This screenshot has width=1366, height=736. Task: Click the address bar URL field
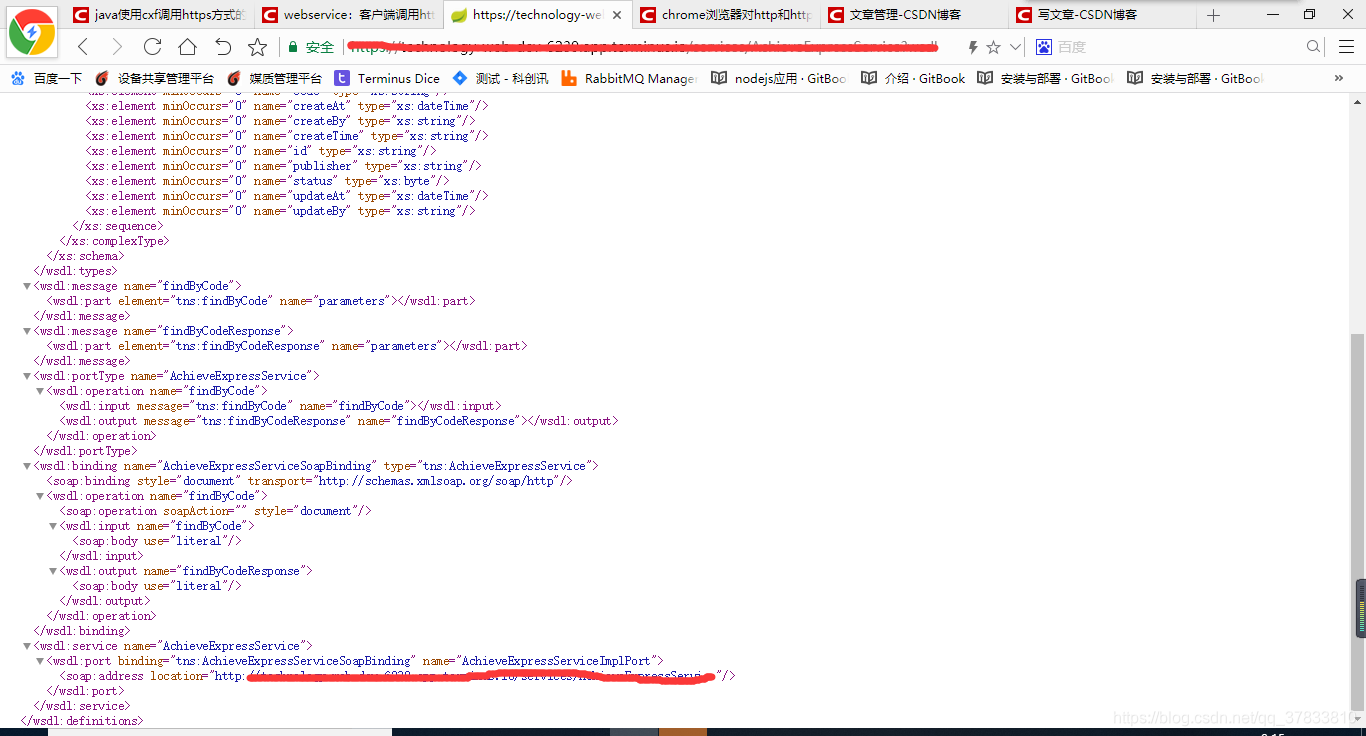coord(645,47)
